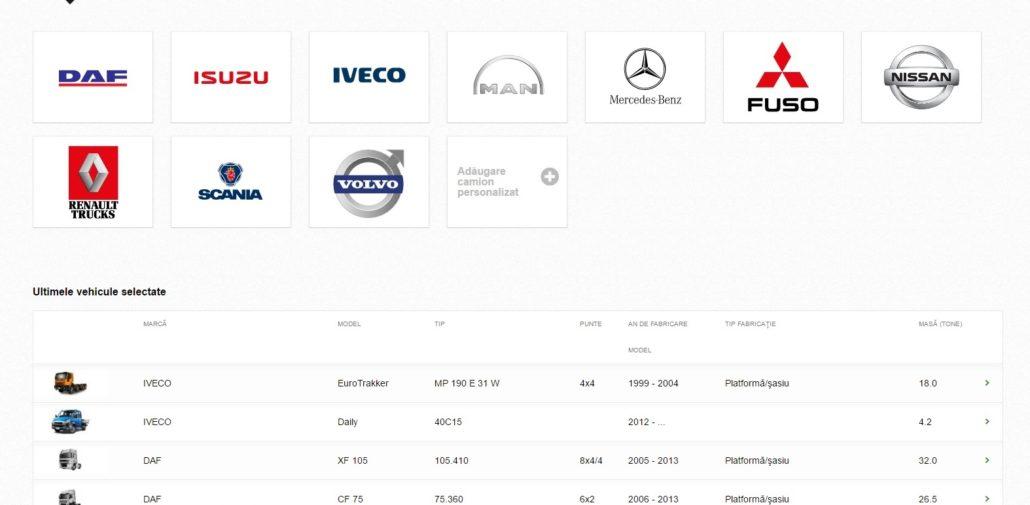The image size is (1030, 505).
Task: Click the TIP FABRICAȚIE column header
Action: (750, 324)
